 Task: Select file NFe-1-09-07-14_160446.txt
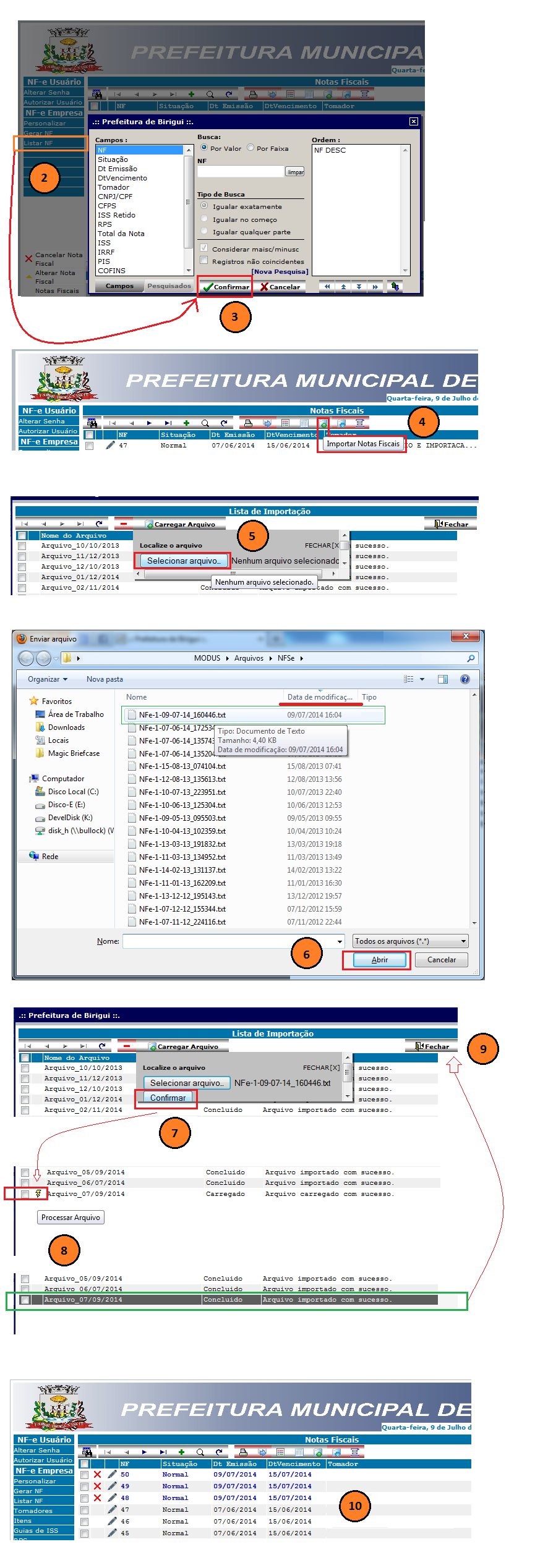click(182, 715)
